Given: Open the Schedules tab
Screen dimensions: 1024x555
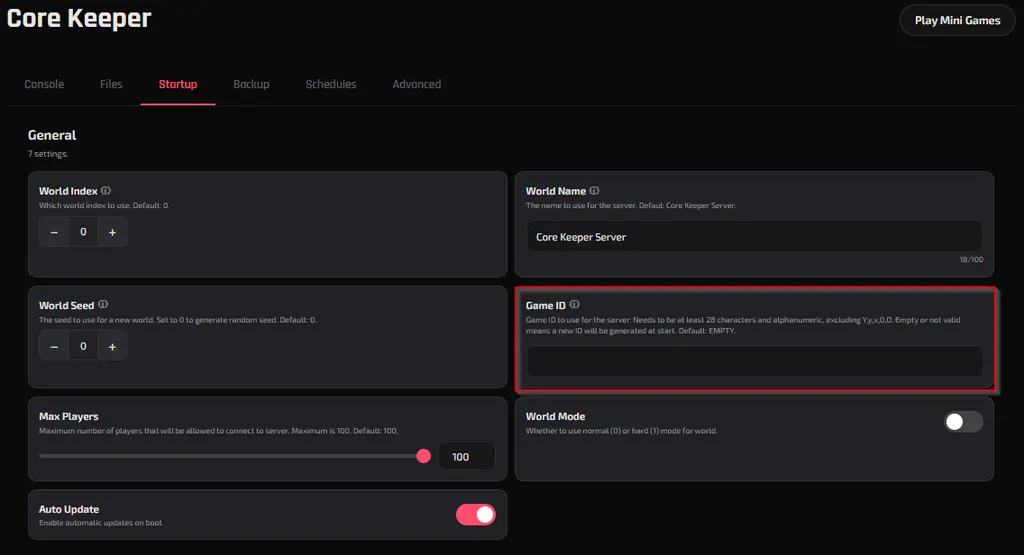Looking at the screenshot, I should 331,84.
